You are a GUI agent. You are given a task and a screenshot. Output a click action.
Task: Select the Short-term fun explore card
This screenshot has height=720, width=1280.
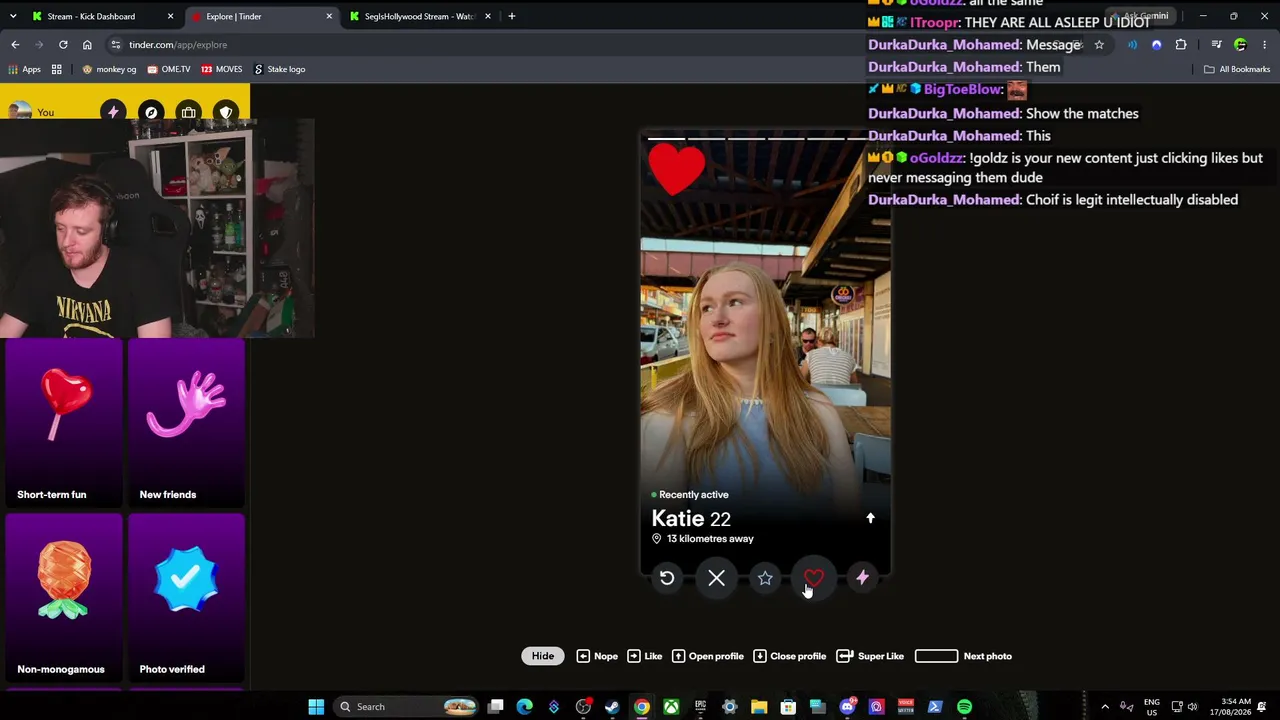coord(64,423)
